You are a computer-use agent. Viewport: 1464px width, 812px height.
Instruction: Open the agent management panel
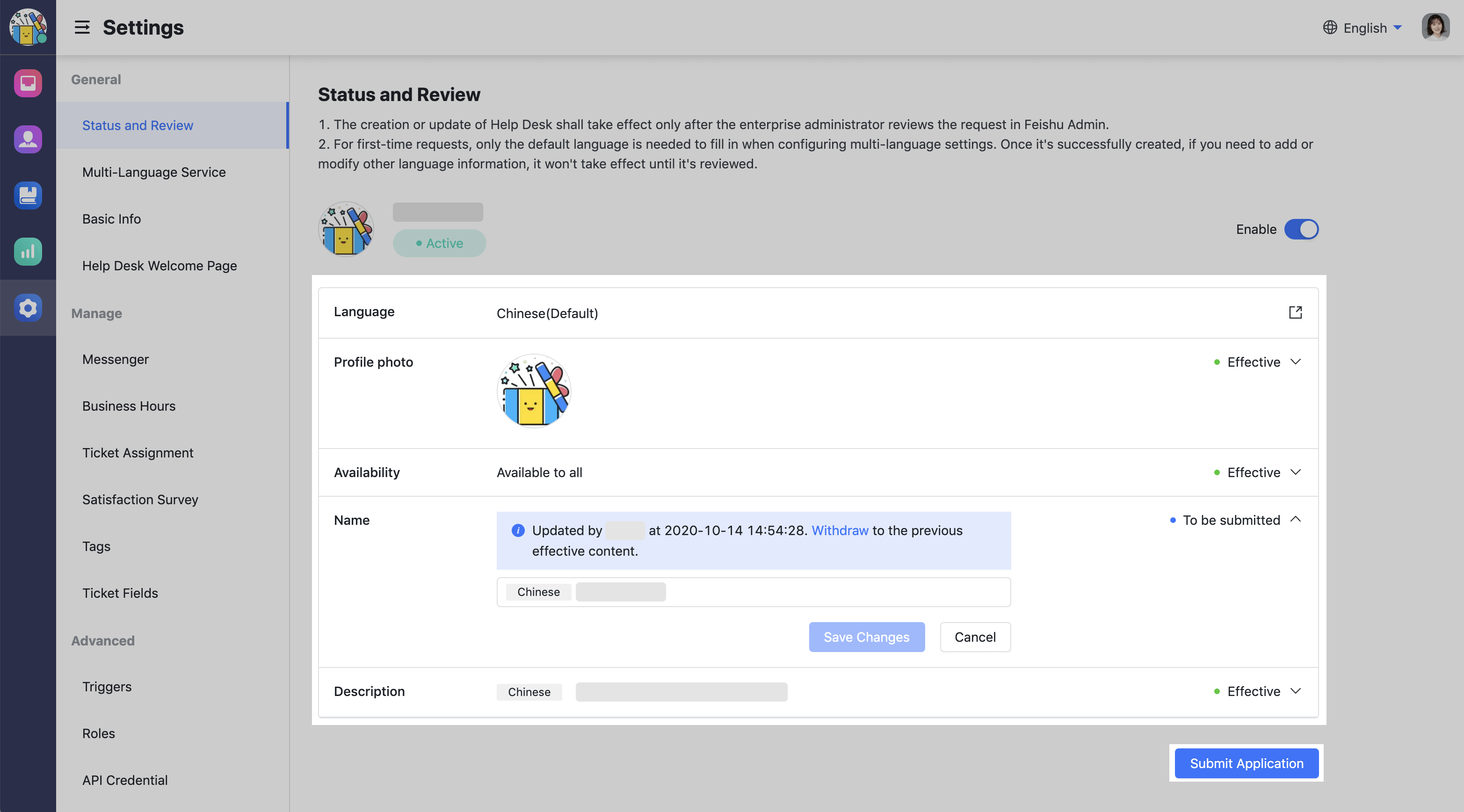[x=28, y=139]
